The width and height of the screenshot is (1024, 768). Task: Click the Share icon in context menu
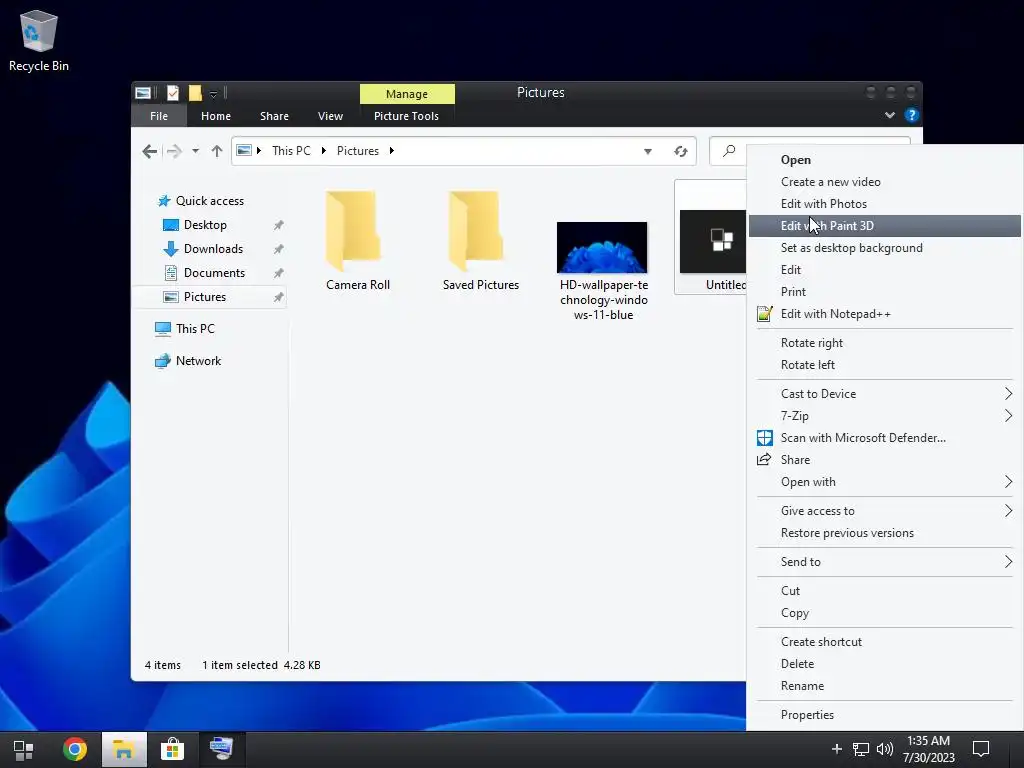tap(764, 460)
